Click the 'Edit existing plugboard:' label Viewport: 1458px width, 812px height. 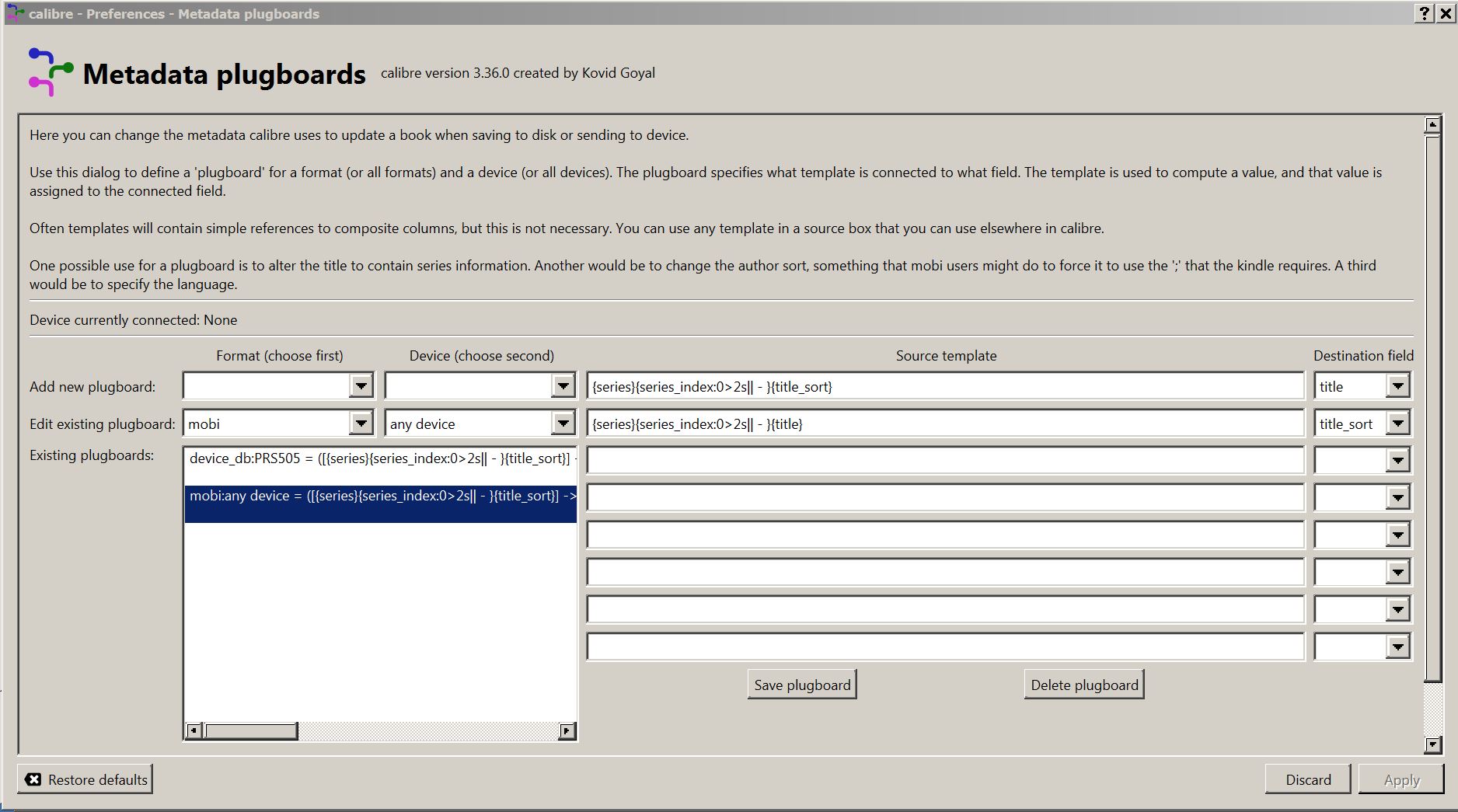103,424
